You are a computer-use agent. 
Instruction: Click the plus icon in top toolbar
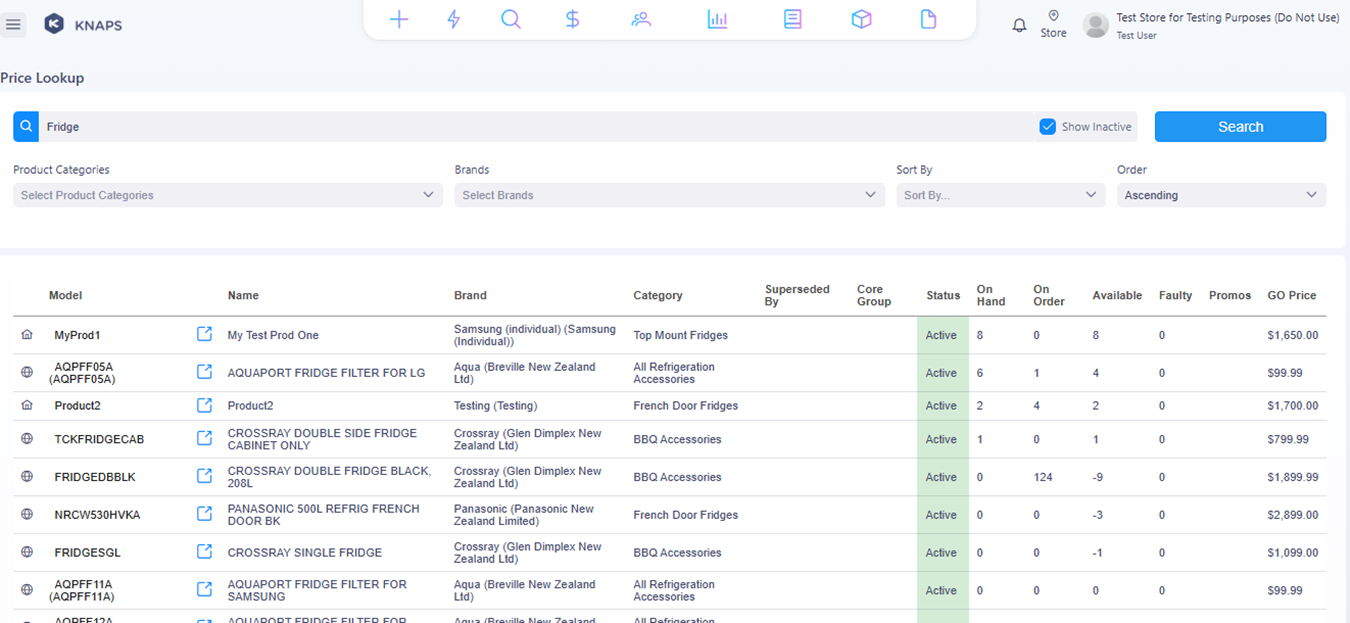pos(399,19)
